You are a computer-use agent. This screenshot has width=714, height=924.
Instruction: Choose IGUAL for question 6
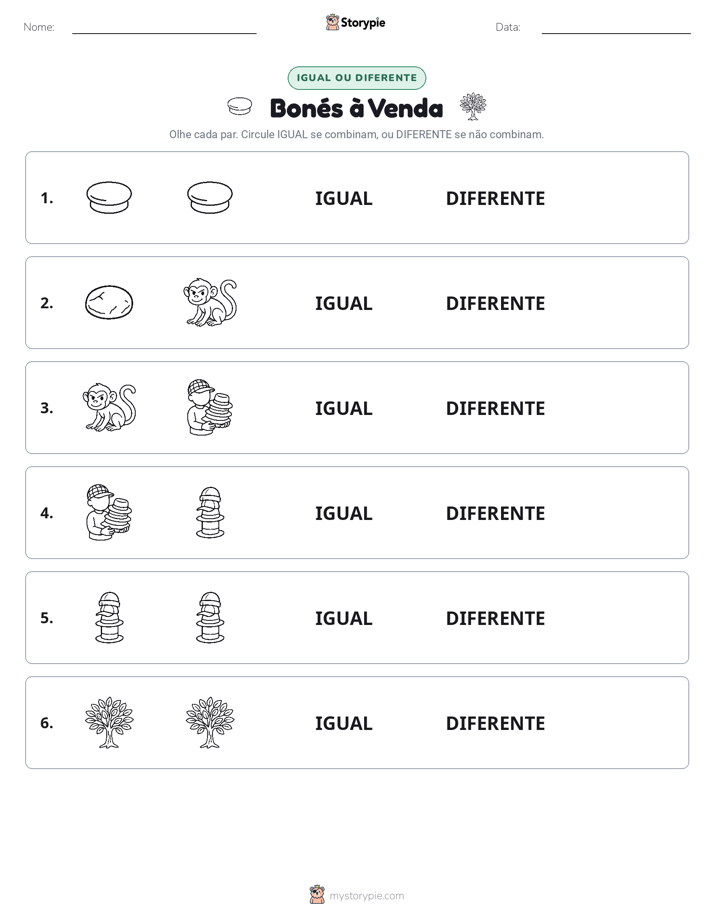coord(343,723)
